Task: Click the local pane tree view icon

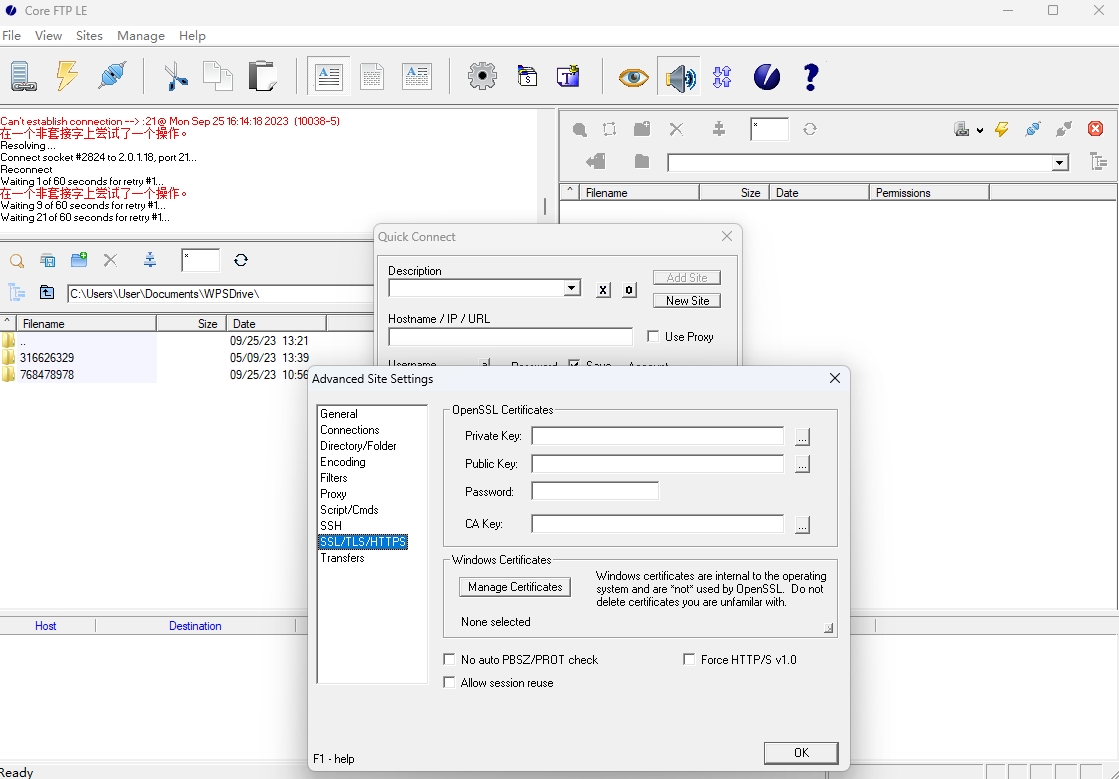Action: coord(16,292)
